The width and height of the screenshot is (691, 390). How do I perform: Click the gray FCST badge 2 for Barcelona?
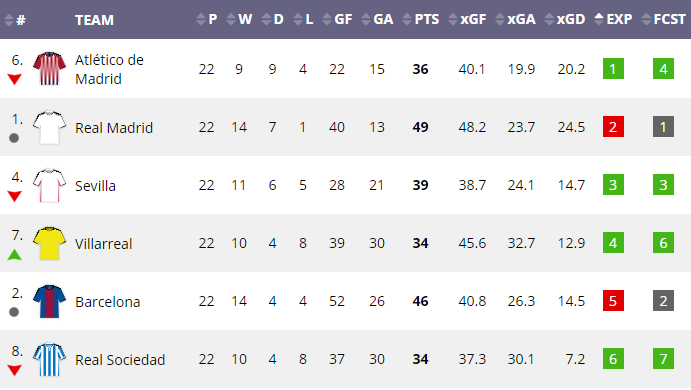(x=663, y=301)
